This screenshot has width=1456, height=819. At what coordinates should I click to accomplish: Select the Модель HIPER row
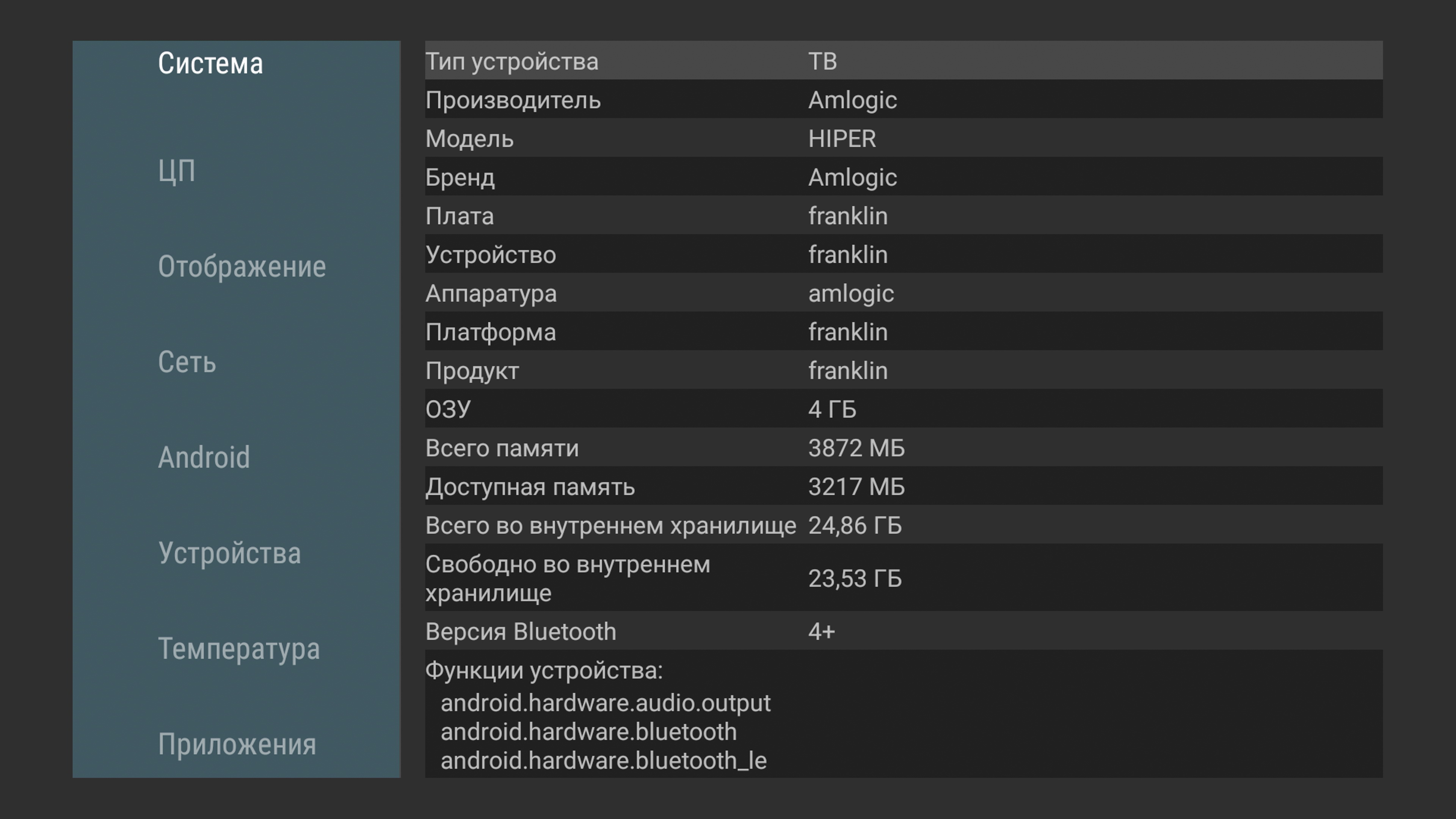903,138
